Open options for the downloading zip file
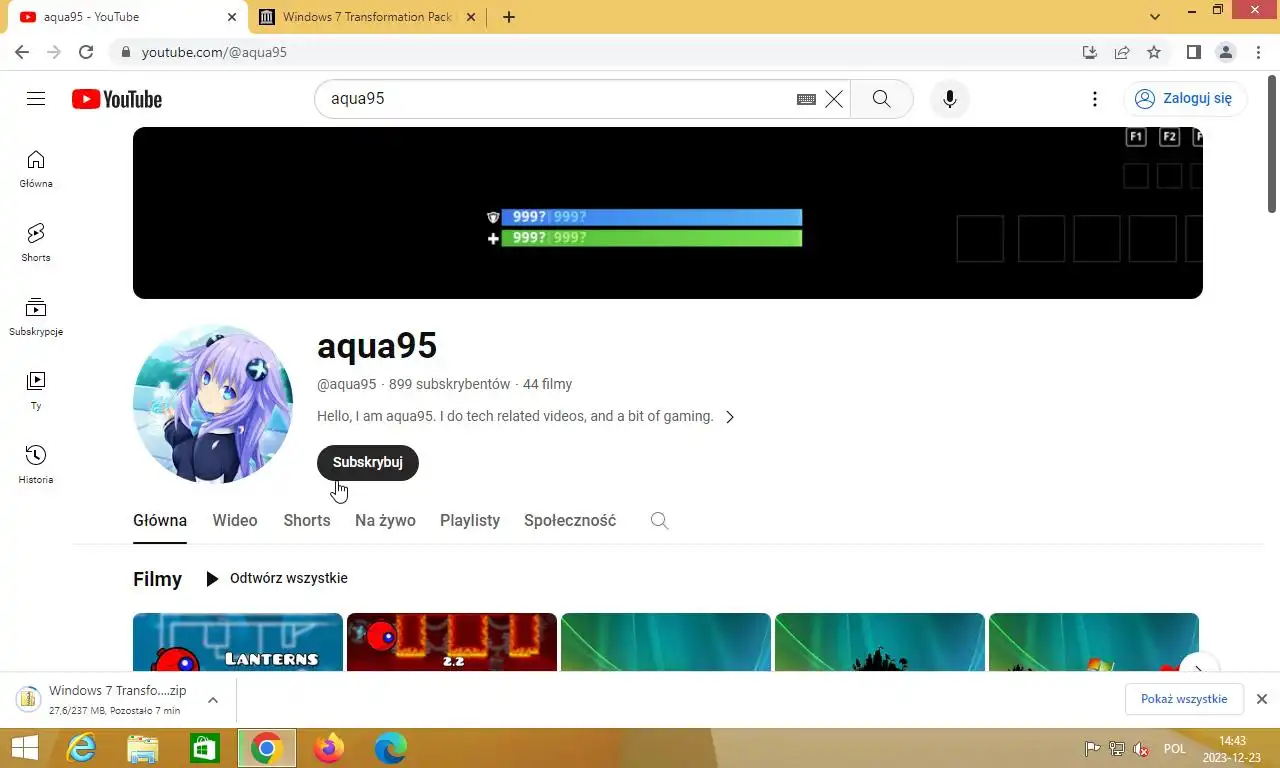Image resolution: width=1280 pixels, height=768 pixels. coord(213,700)
